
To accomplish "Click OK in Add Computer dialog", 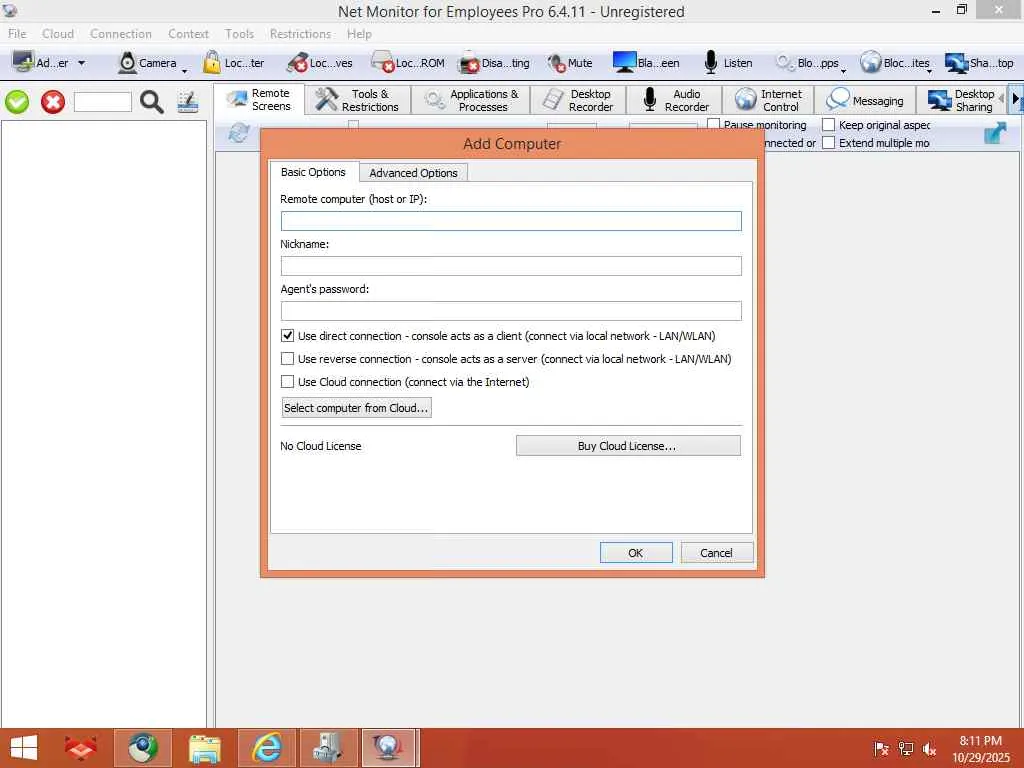I will point(636,552).
